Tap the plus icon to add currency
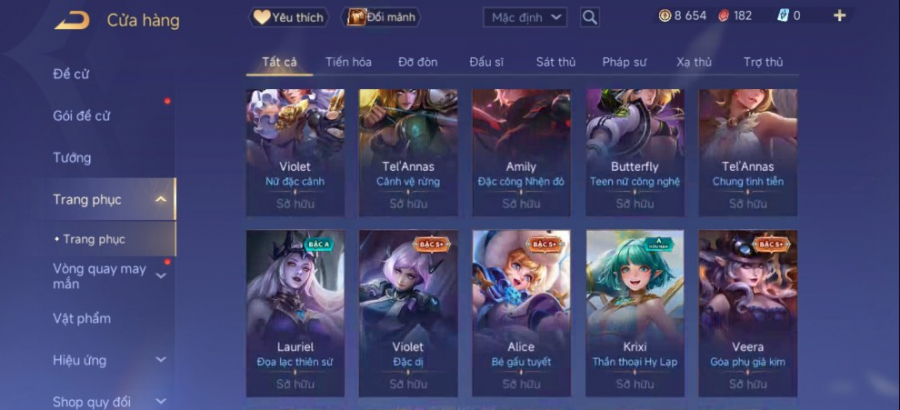 coord(839,16)
